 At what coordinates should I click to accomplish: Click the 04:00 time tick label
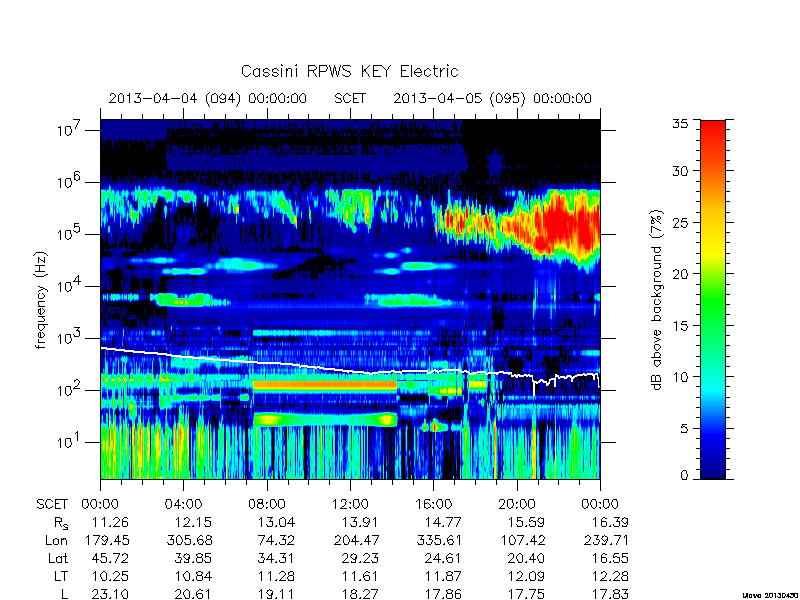tap(183, 505)
